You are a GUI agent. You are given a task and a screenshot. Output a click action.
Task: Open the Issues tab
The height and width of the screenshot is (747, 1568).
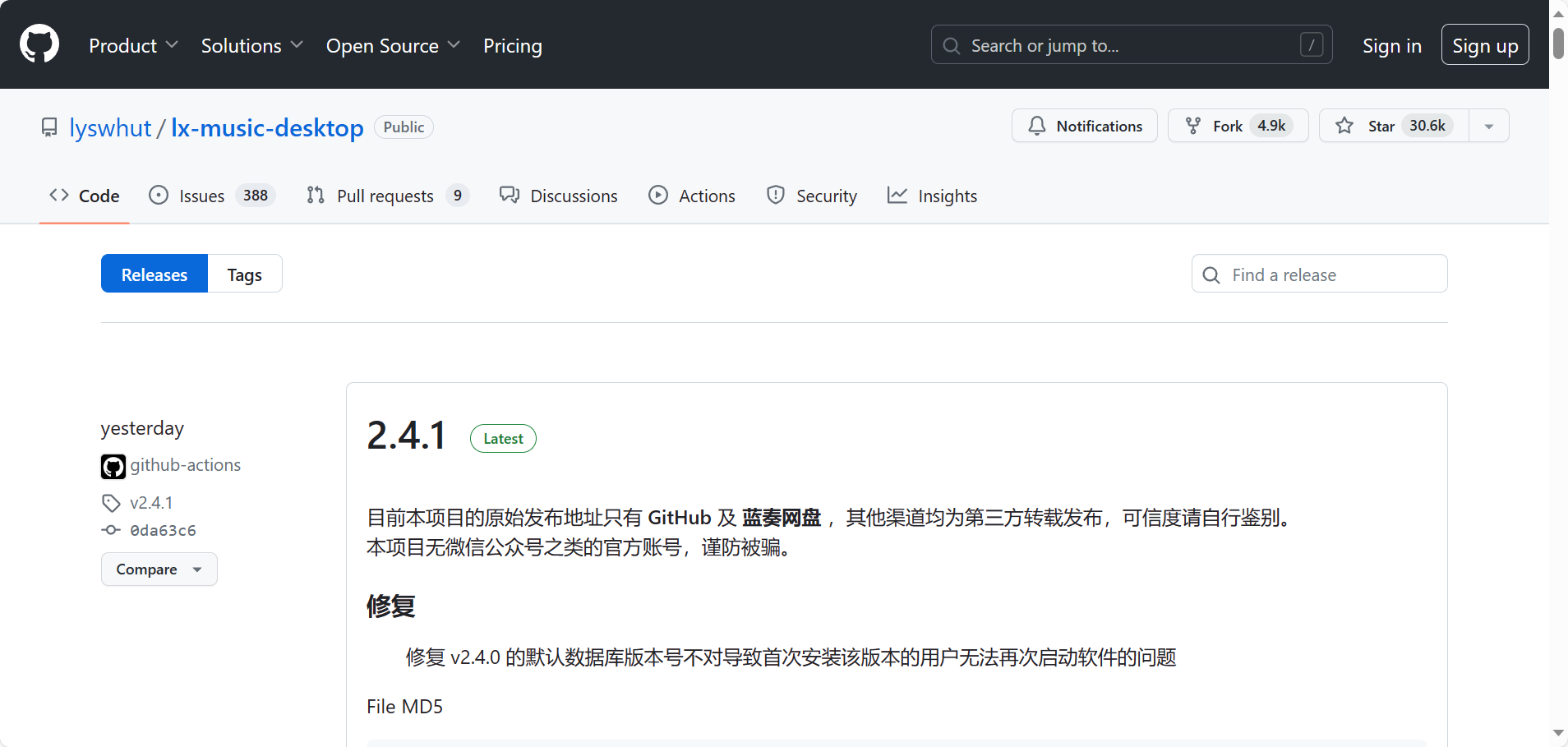click(x=211, y=196)
